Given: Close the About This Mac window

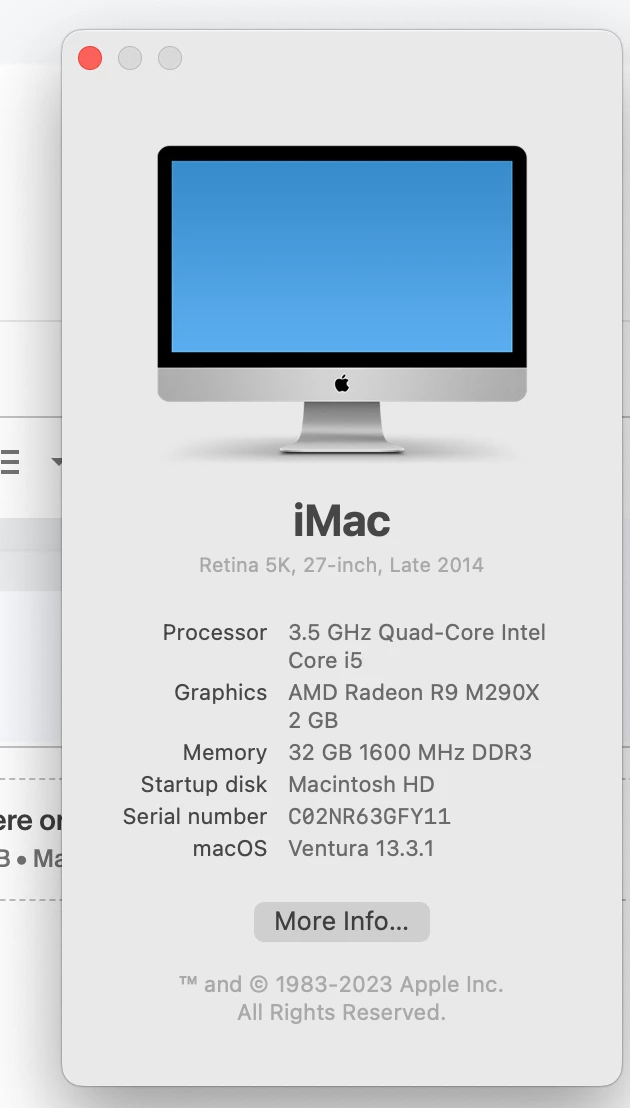Looking at the screenshot, I should tap(90, 58).
